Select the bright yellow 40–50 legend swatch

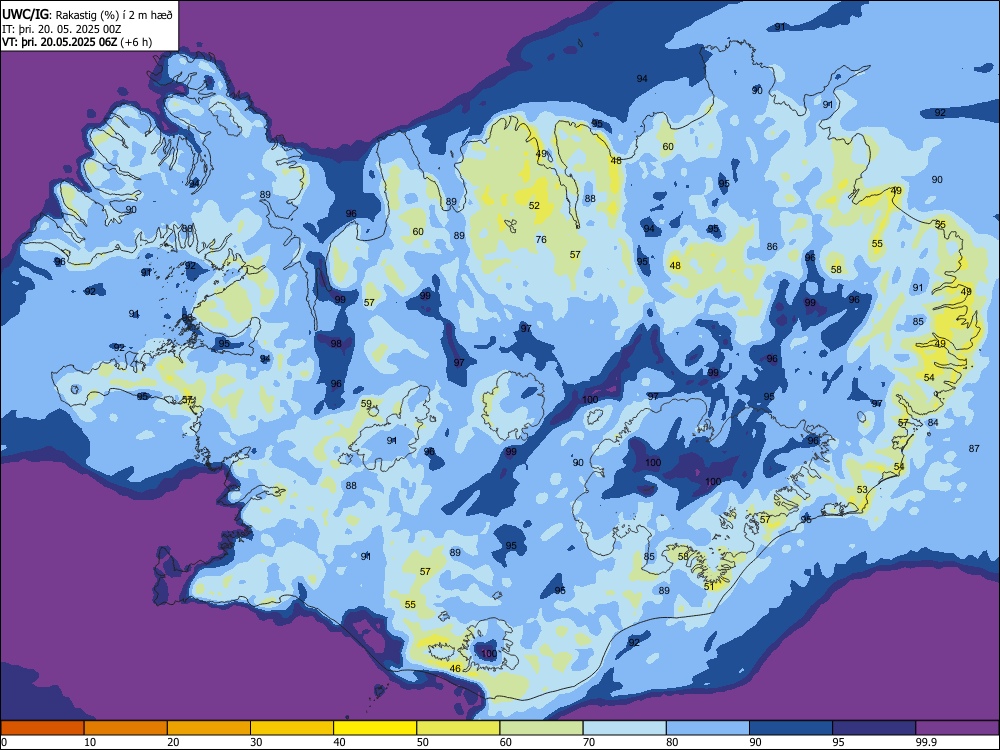tap(375, 728)
